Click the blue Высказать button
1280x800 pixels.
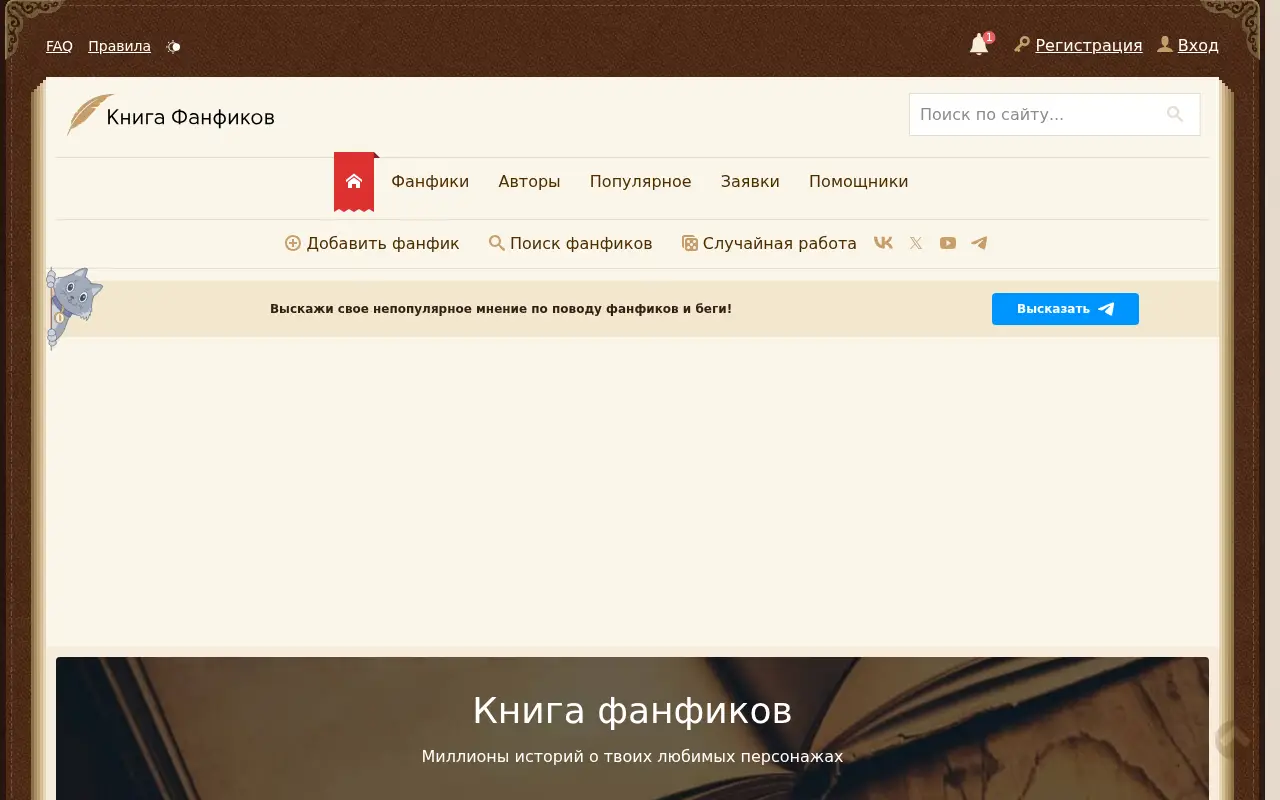point(1065,309)
